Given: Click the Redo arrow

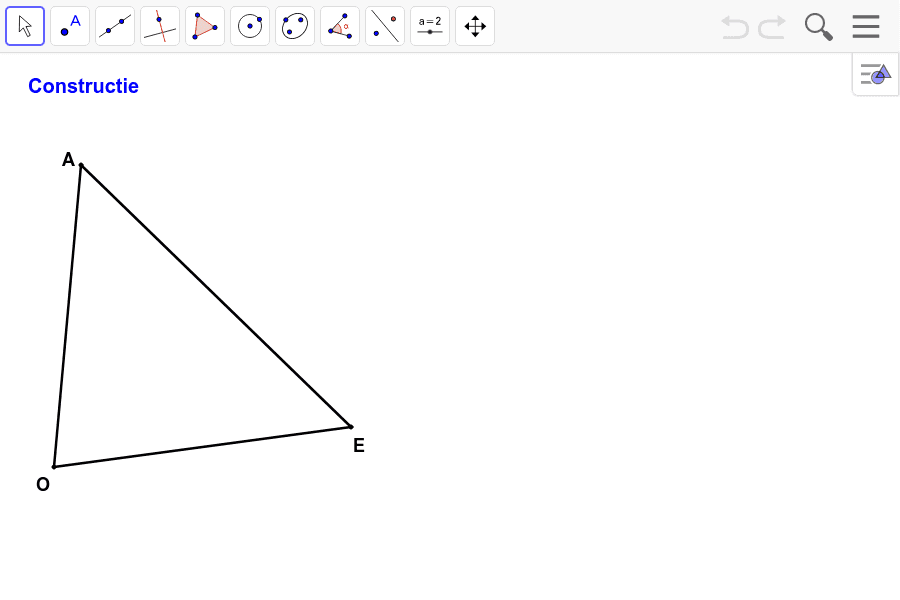Looking at the screenshot, I should coord(772,27).
